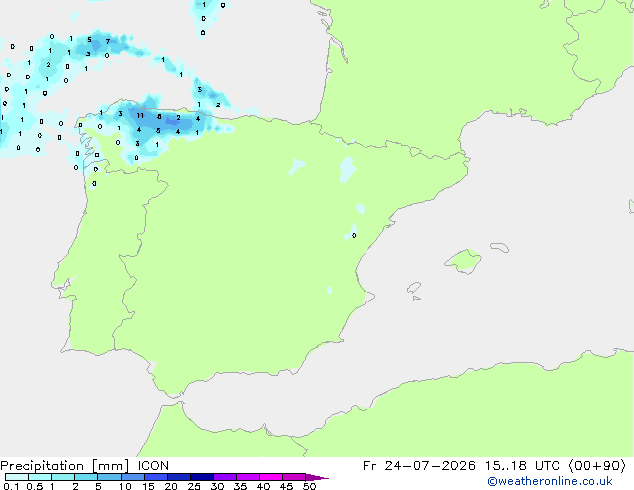
Task: Click the "11" precipitation value on the map
Action: 140,116
